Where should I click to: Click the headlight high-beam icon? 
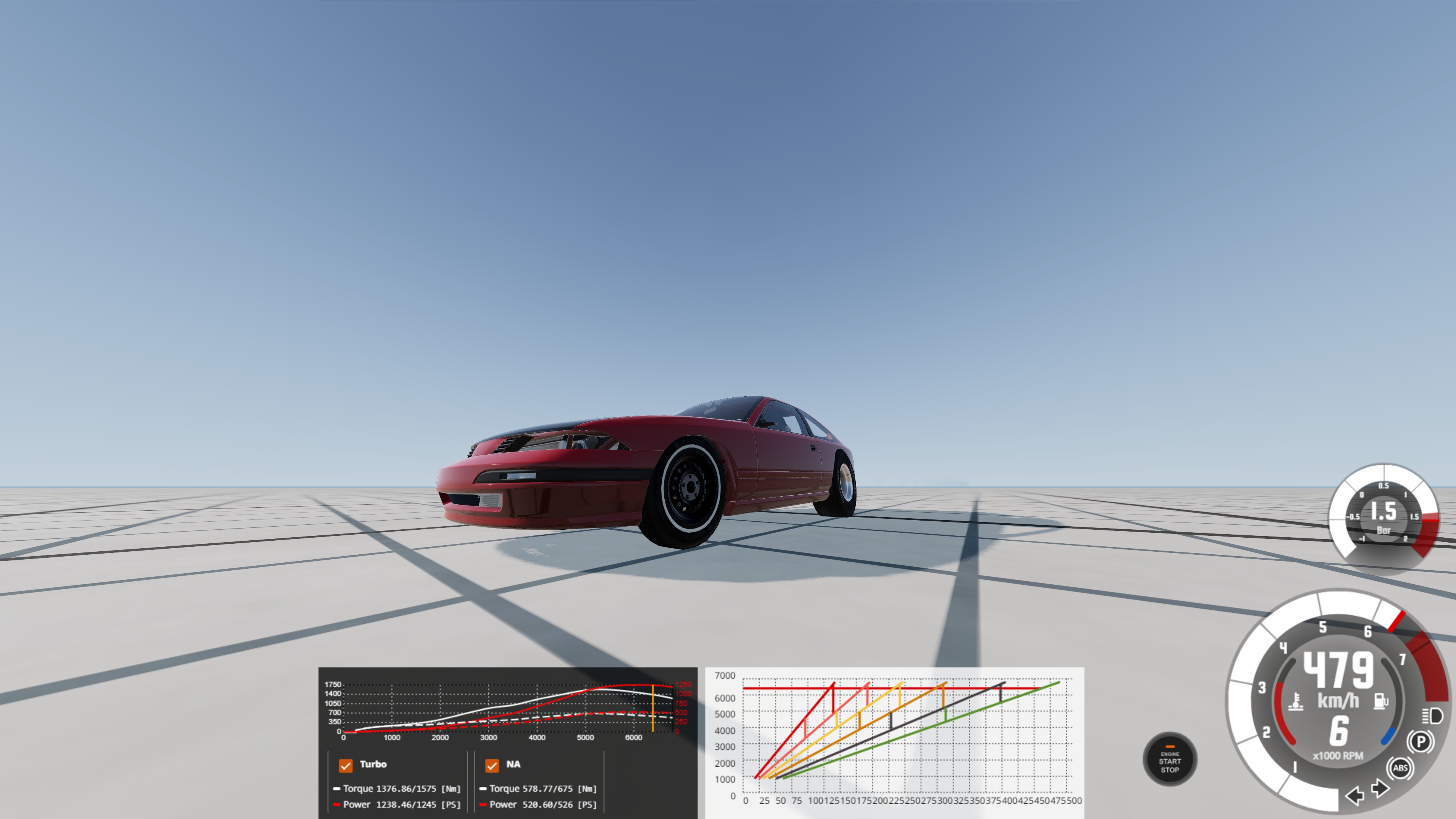[x=1432, y=716]
